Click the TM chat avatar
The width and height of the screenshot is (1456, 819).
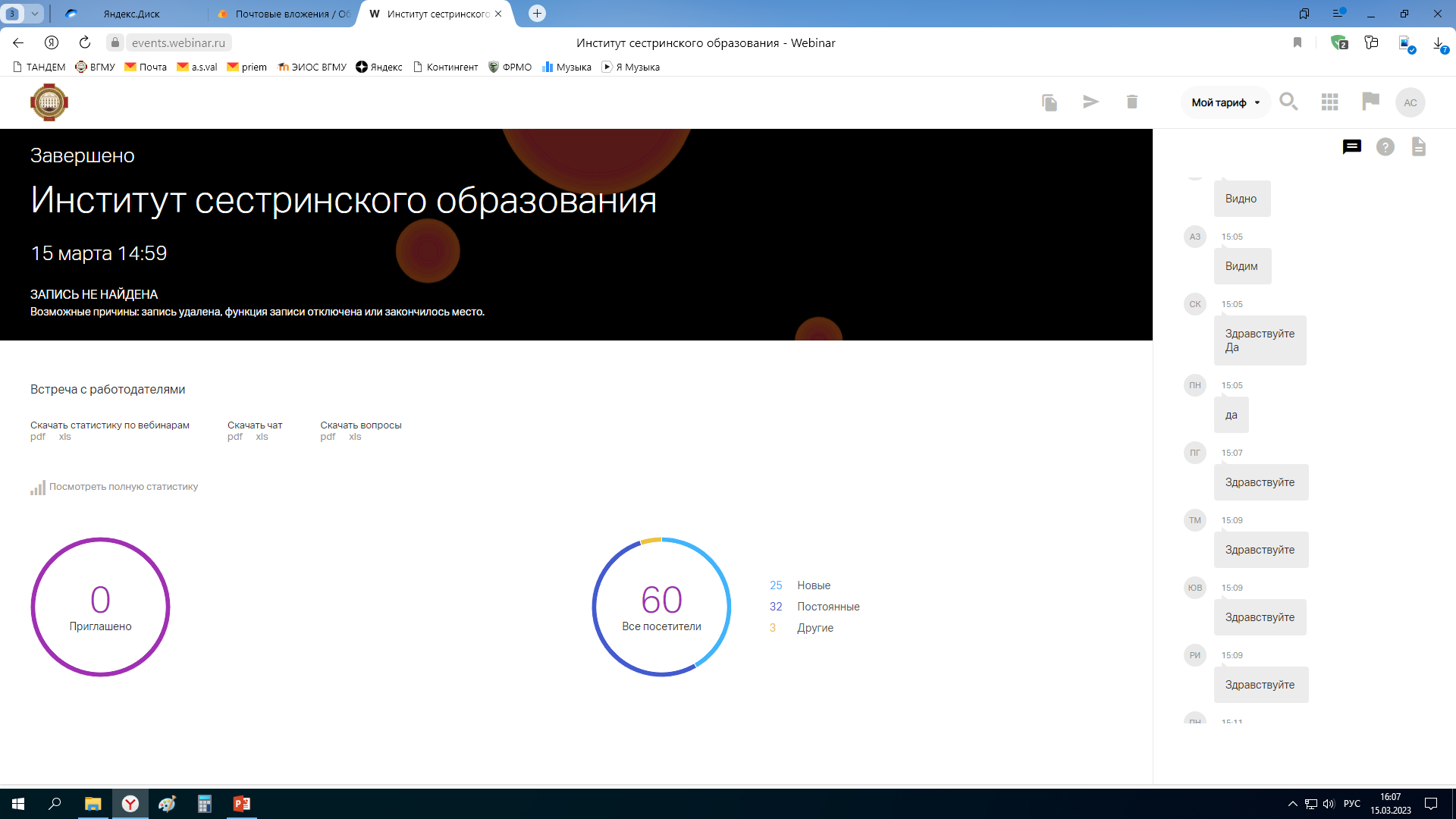[1195, 520]
